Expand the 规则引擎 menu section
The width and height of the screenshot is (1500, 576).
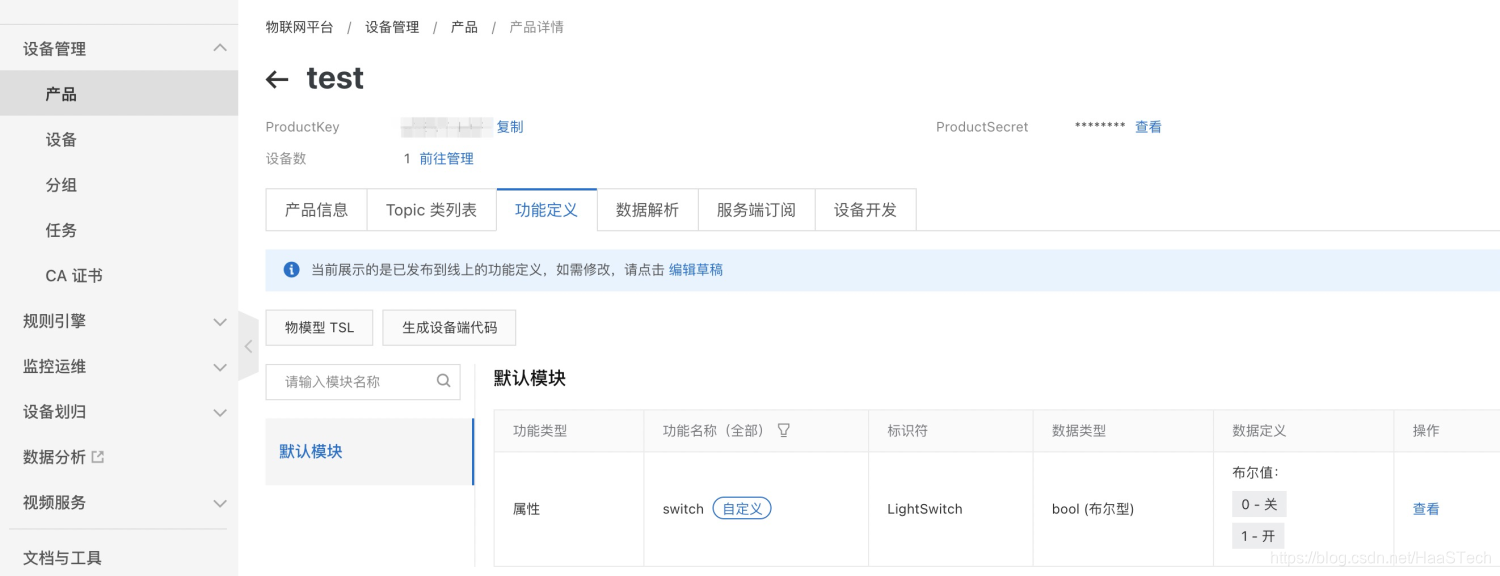[x=220, y=321]
